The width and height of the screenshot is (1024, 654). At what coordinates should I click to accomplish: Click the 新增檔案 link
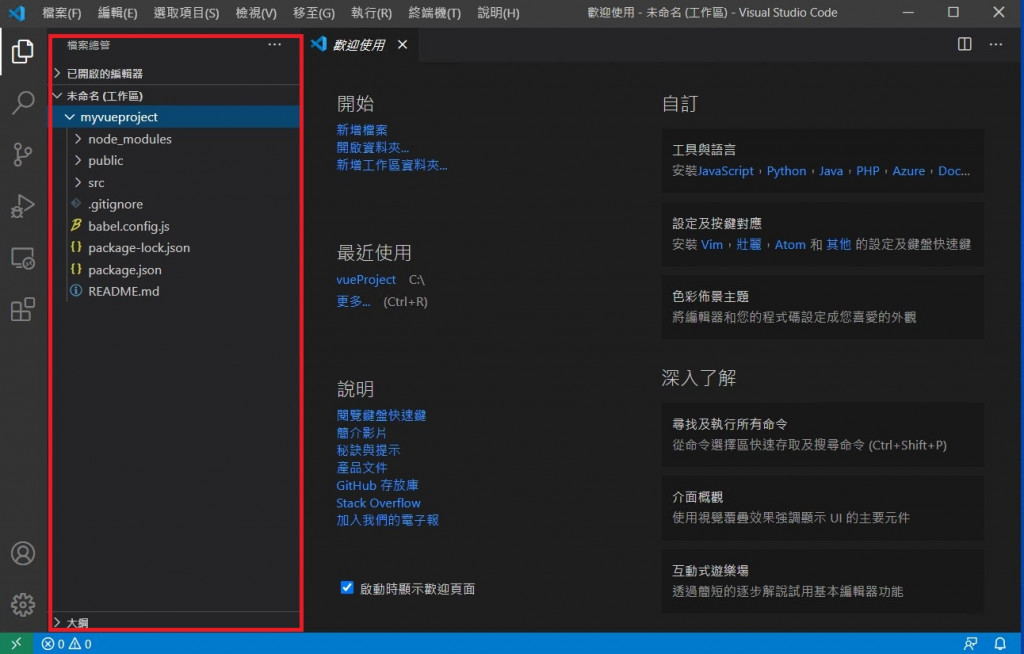[362, 130]
